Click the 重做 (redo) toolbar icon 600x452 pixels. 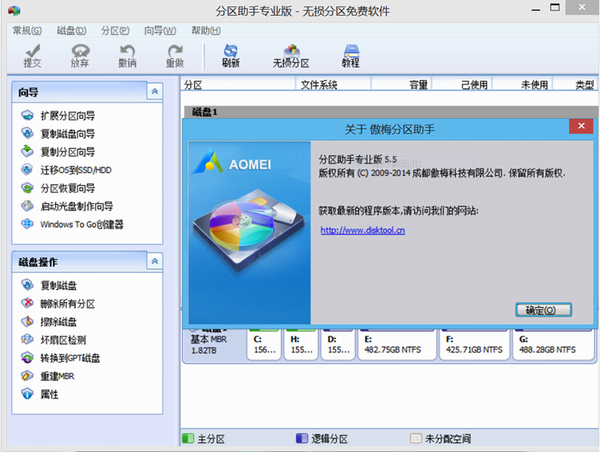coord(175,51)
